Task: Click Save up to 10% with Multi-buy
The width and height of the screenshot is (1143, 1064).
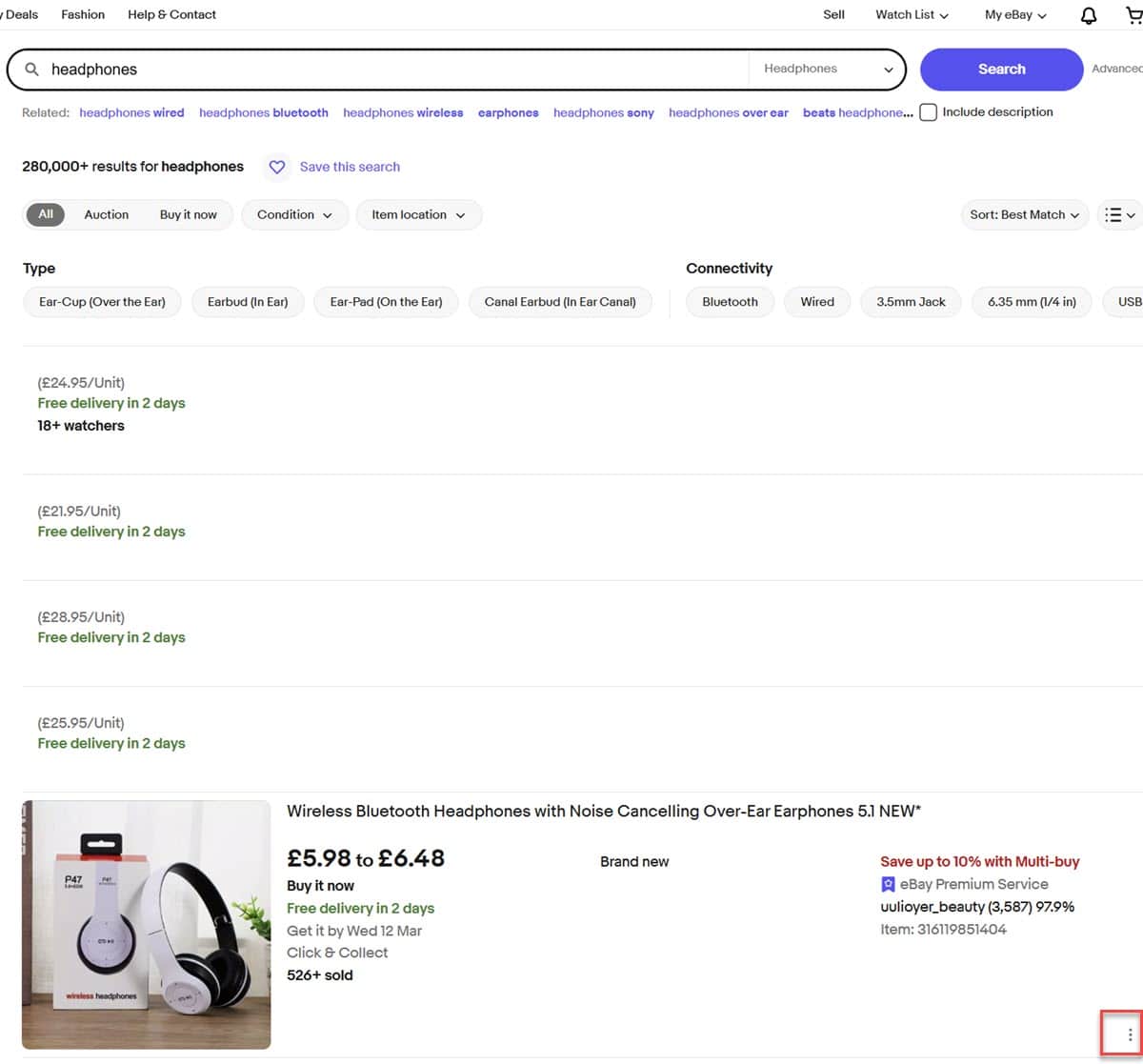Action: tap(980, 861)
